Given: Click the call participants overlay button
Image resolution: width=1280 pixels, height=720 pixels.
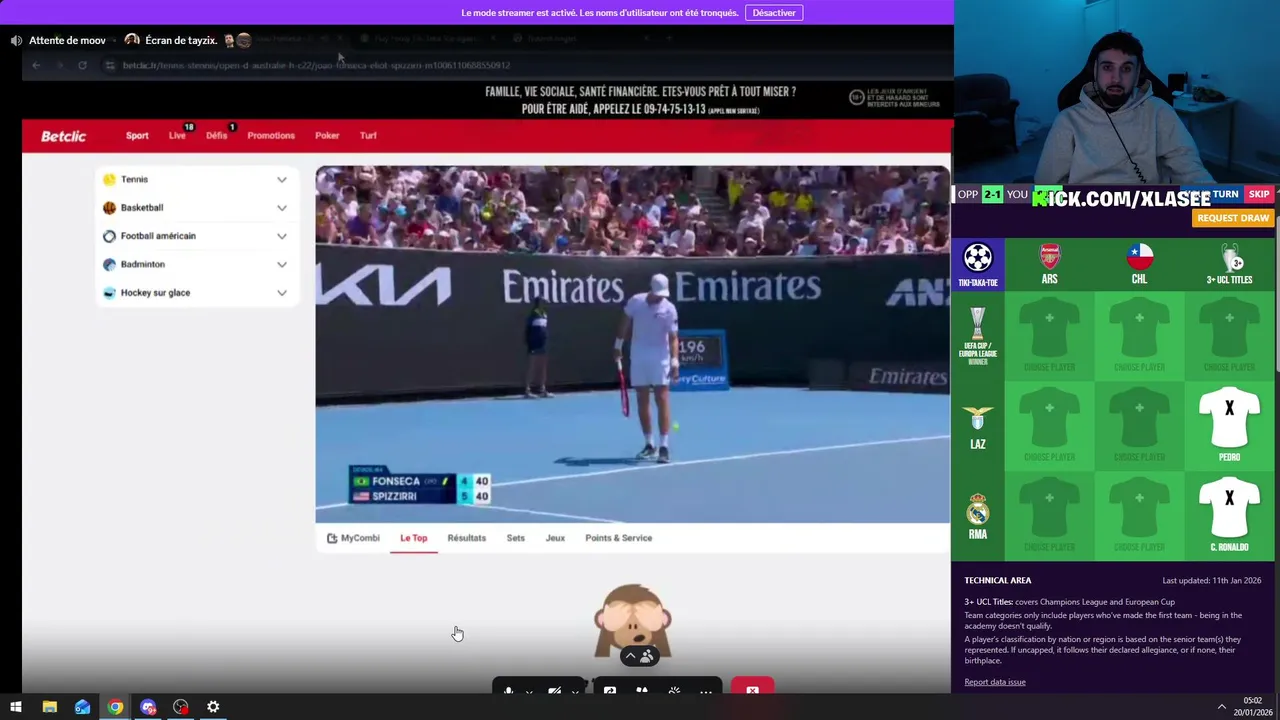Looking at the screenshot, I should coord(638,656).
